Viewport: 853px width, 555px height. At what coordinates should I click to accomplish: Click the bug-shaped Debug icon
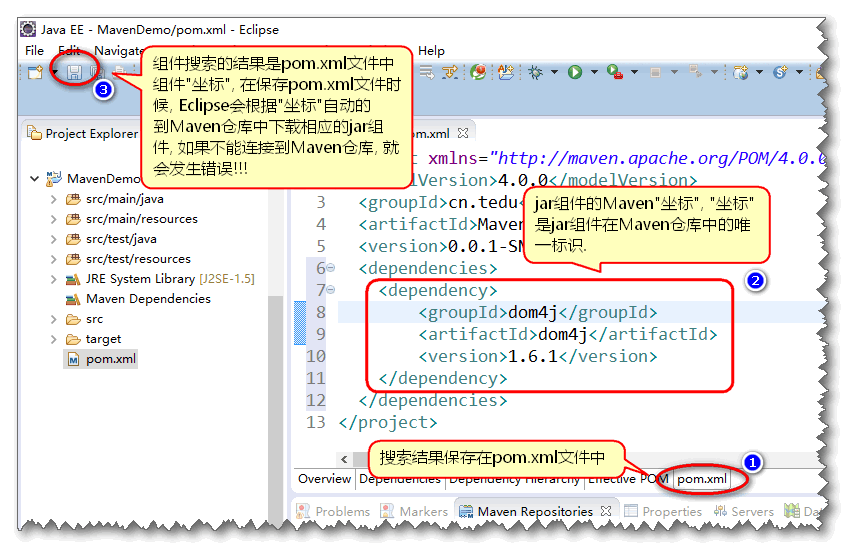(x=535, y=72)
